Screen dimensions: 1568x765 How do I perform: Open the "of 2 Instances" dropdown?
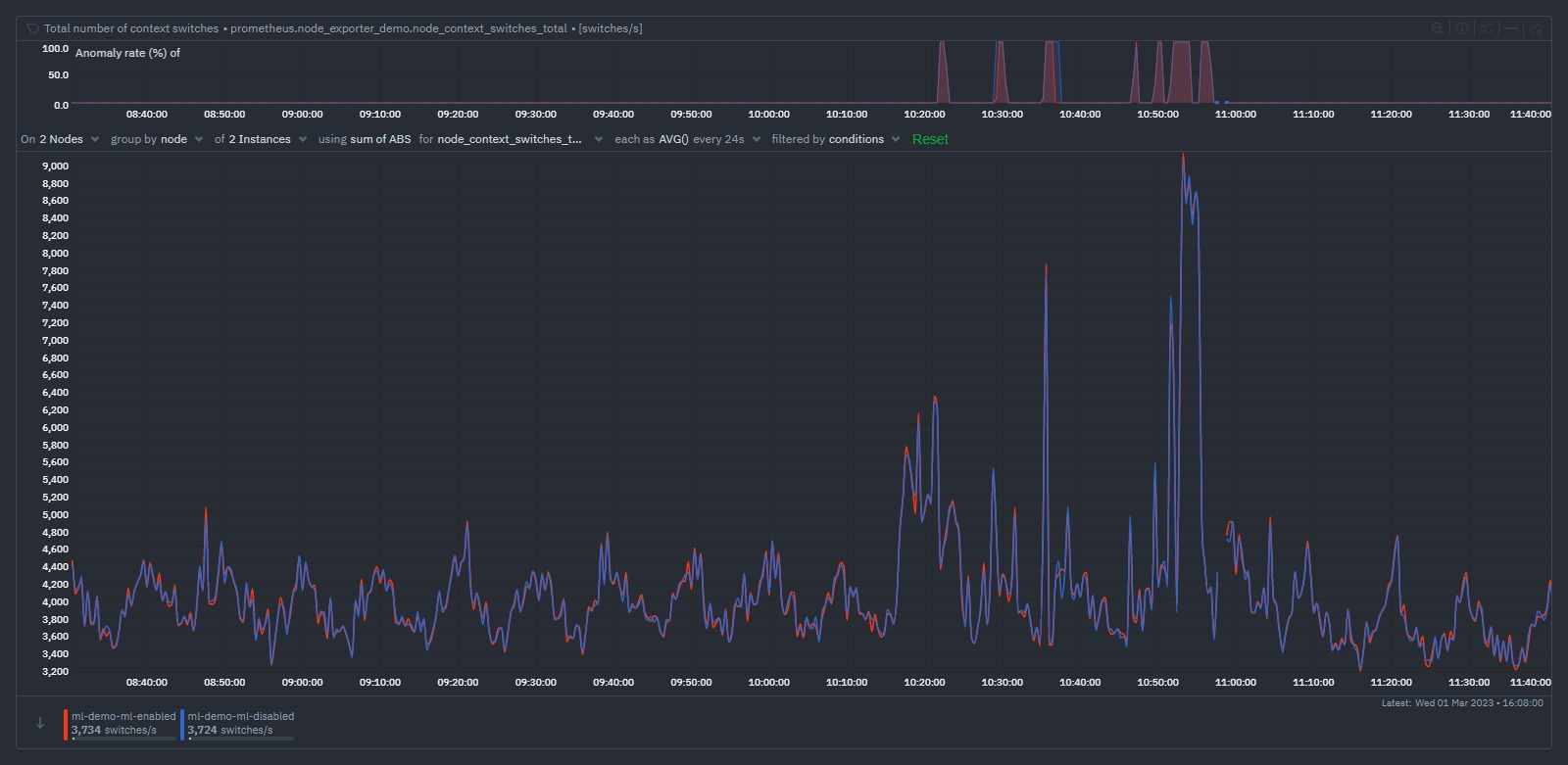261,139
